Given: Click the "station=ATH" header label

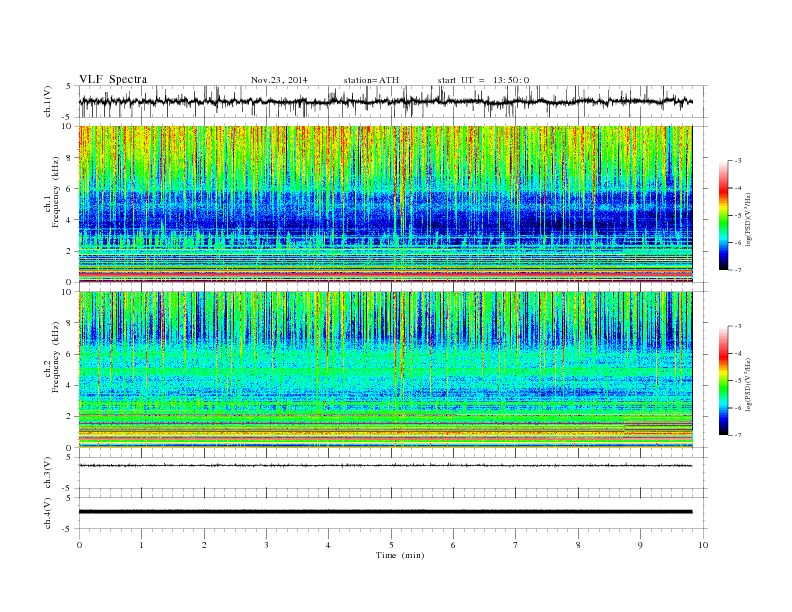Looking at the screenshot, I should pyautogui.click(x=371, y=80).
